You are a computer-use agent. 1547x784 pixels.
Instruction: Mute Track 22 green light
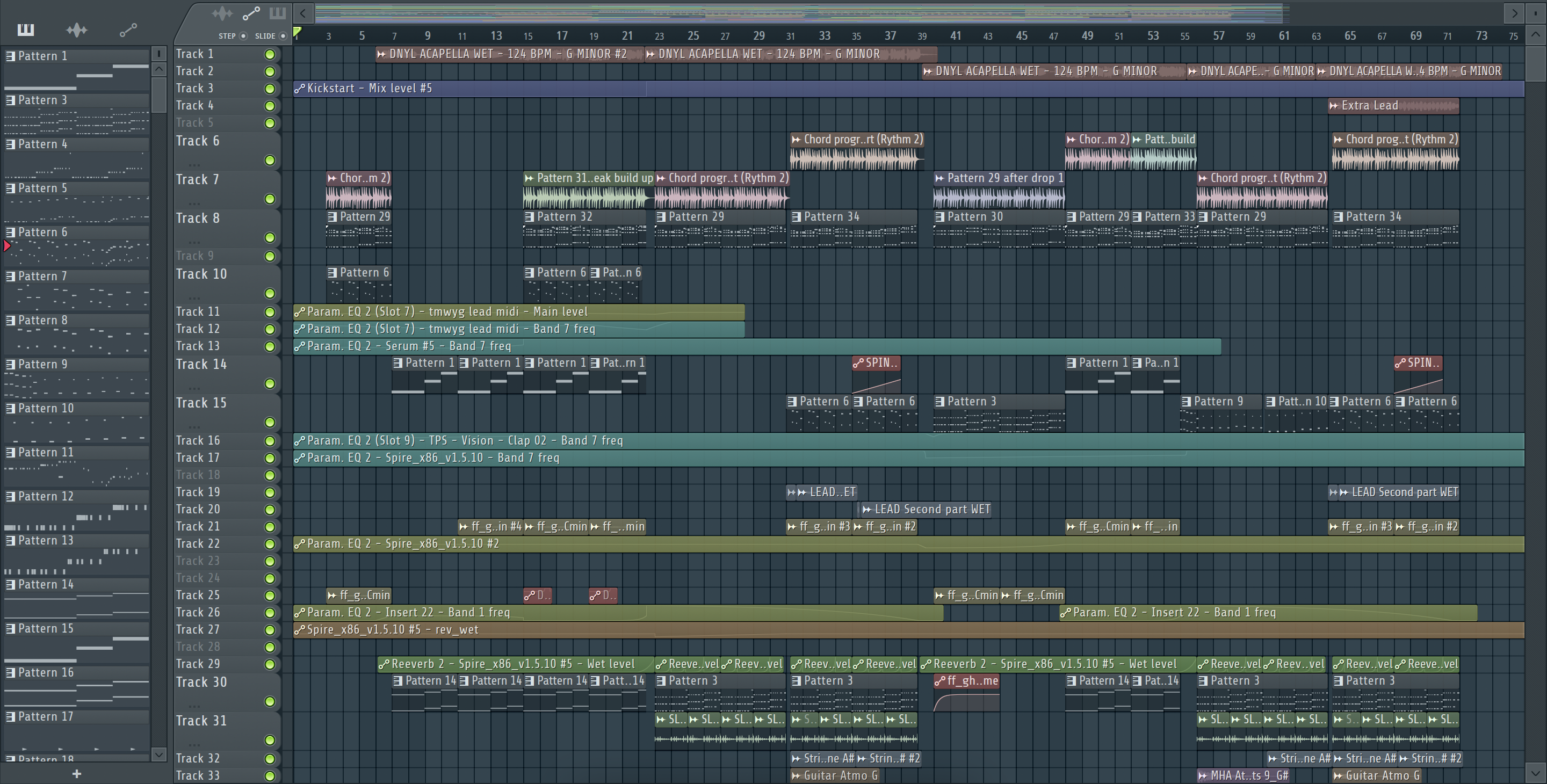tap(270, 544)
